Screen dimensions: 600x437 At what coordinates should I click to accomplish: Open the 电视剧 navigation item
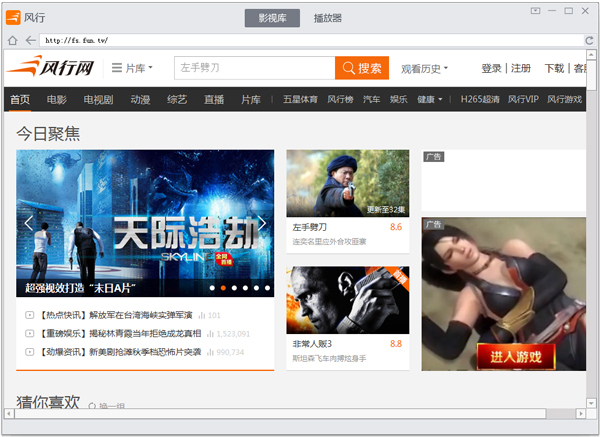click(x=98, y=99)
